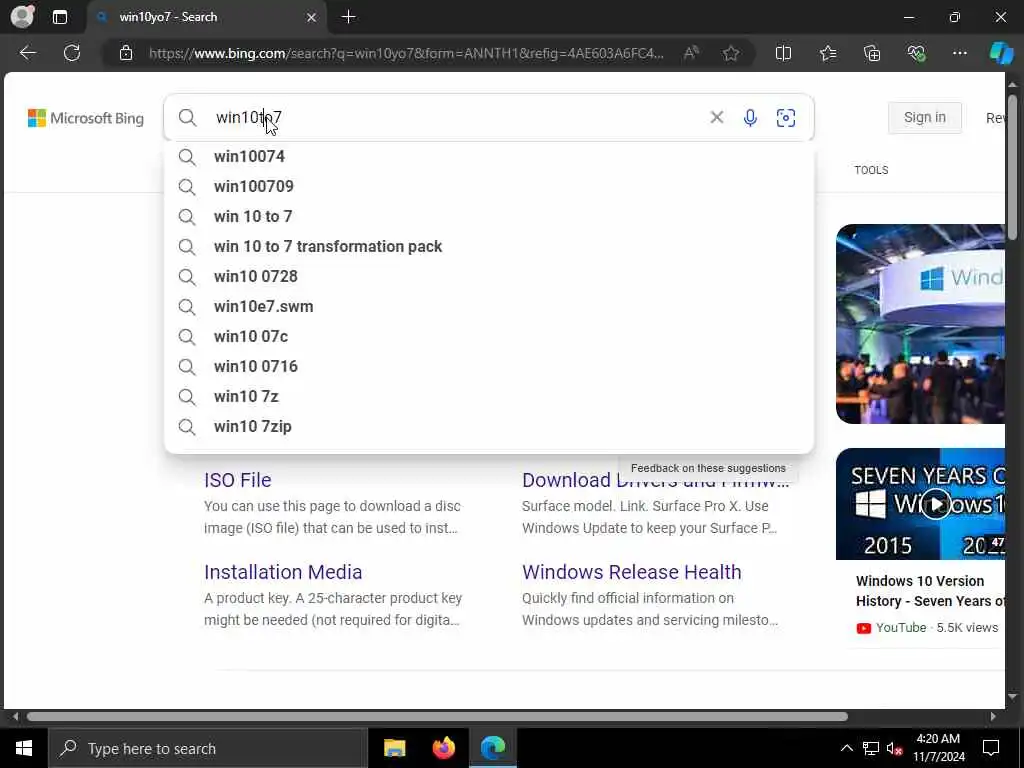The width and height of the screenshot is (1024, 768).
Task: Refresh the current page
Action: 72,53
